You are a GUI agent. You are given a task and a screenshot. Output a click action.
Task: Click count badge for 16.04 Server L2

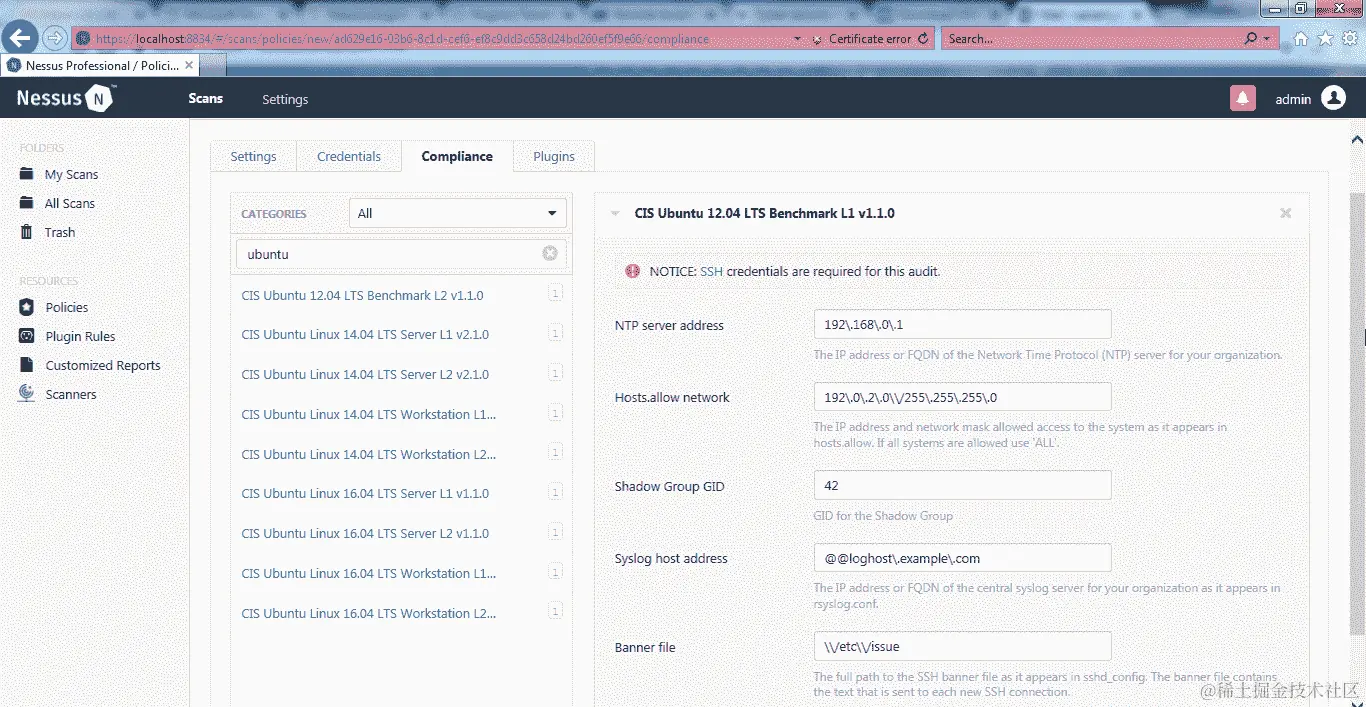tap(555, 532)
